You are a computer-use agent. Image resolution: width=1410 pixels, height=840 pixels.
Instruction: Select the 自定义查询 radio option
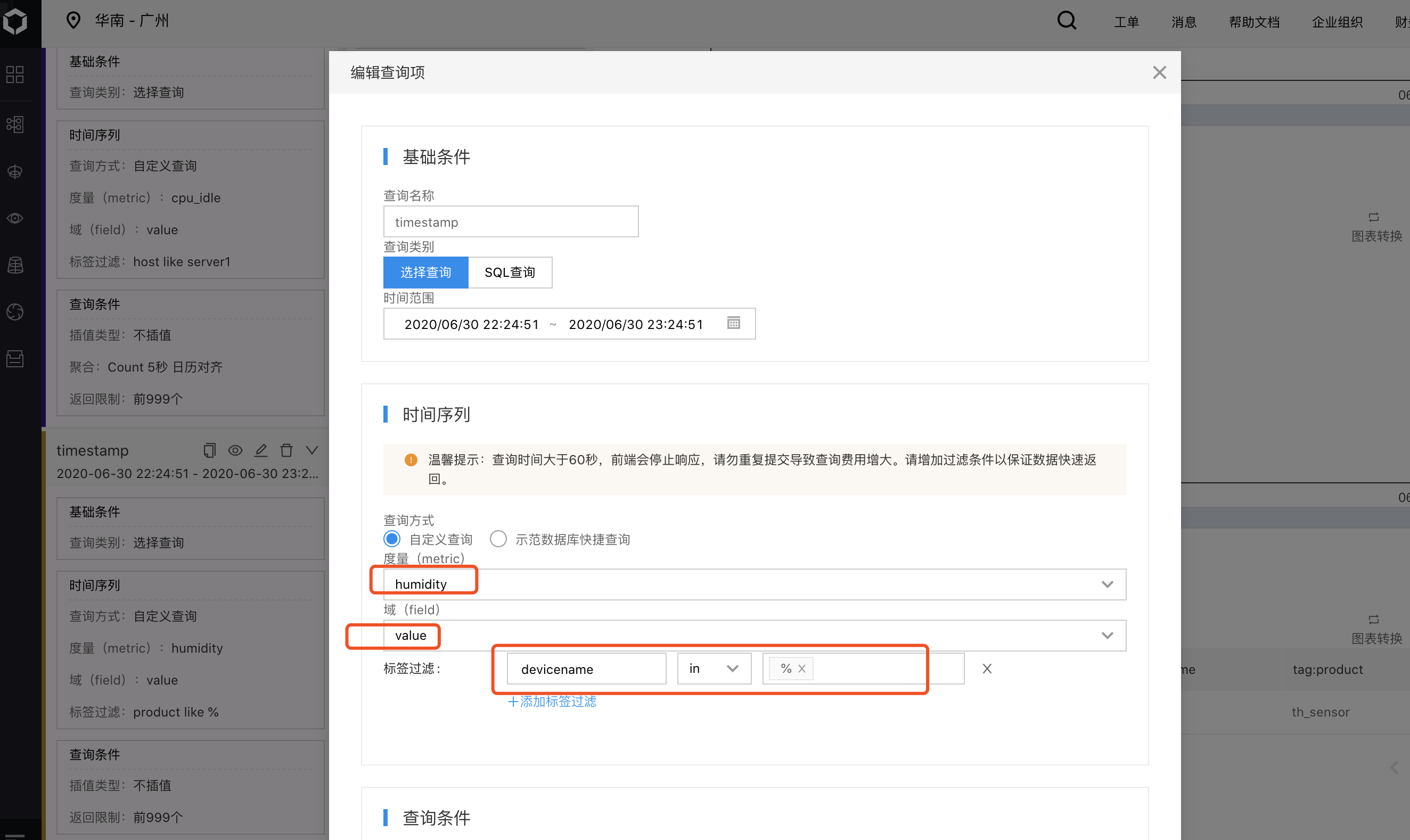392,539
